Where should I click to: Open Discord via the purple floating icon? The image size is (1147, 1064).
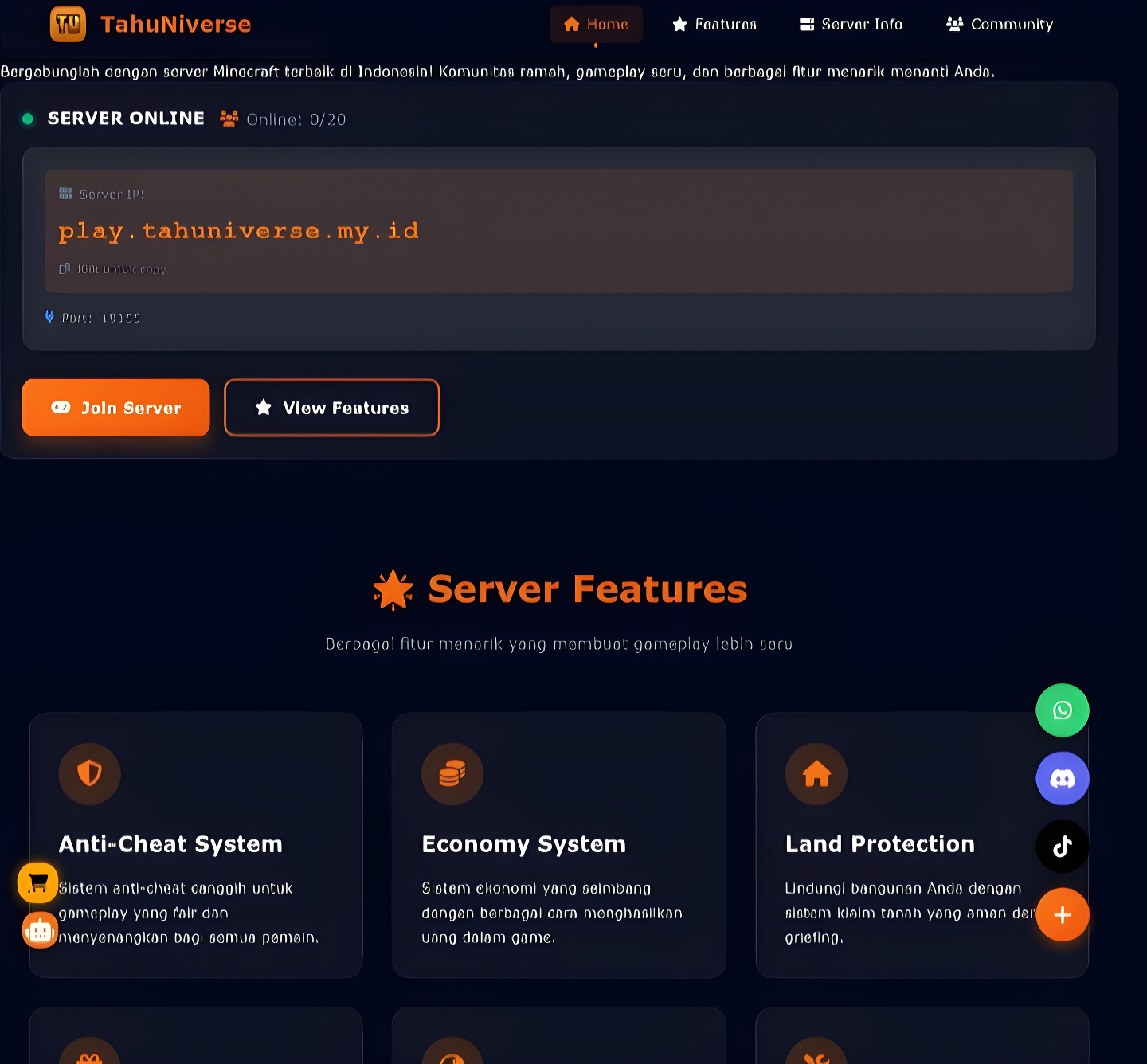pyautogui.click(x=1062, y=778)
